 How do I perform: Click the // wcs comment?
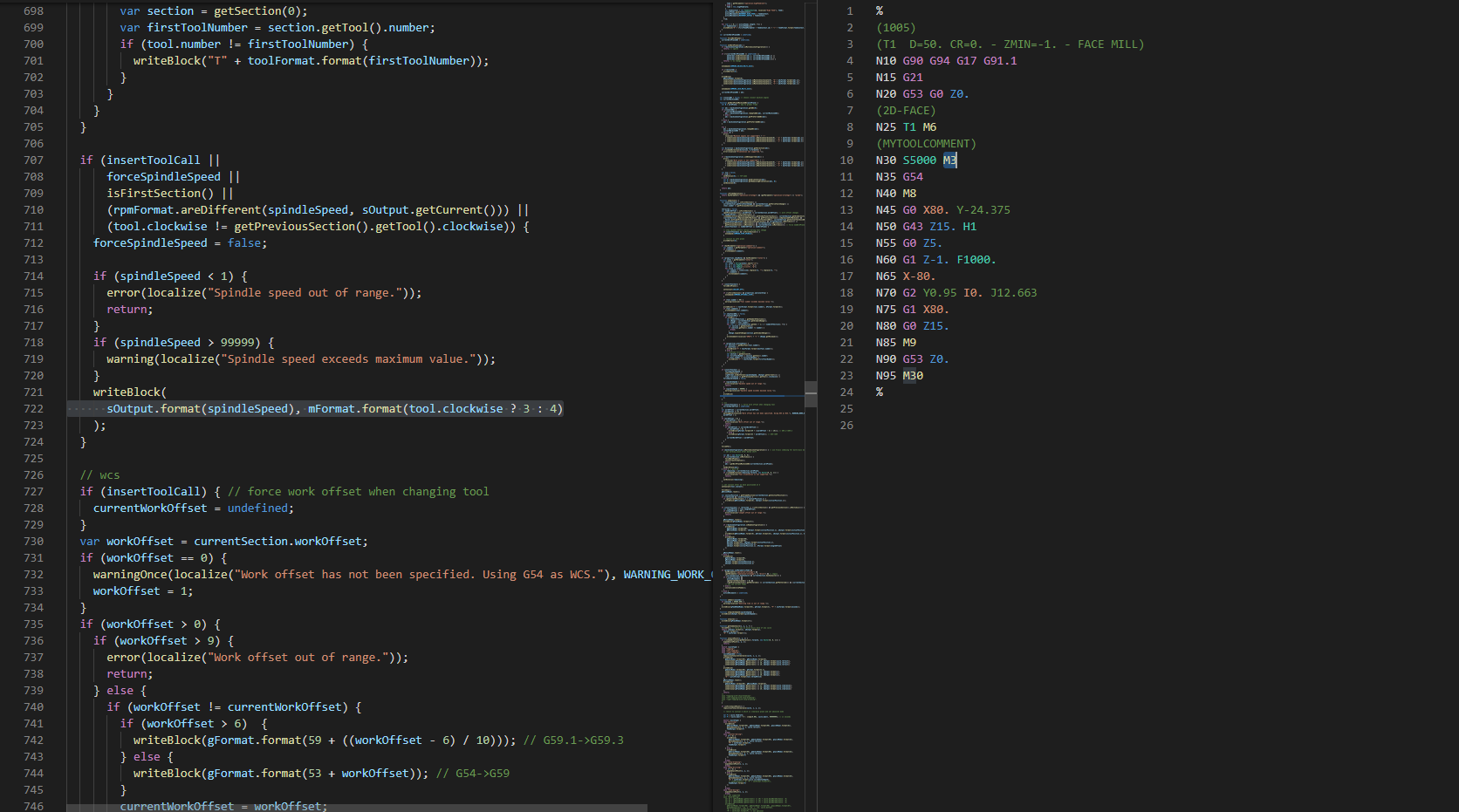click(x=100, y=475)
